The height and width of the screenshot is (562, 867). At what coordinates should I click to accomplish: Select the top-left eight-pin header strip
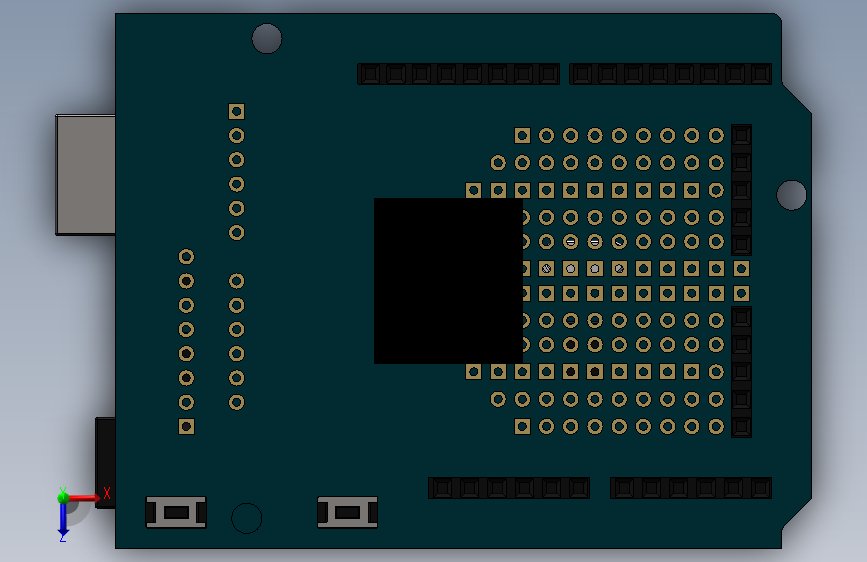pos(458,74)
